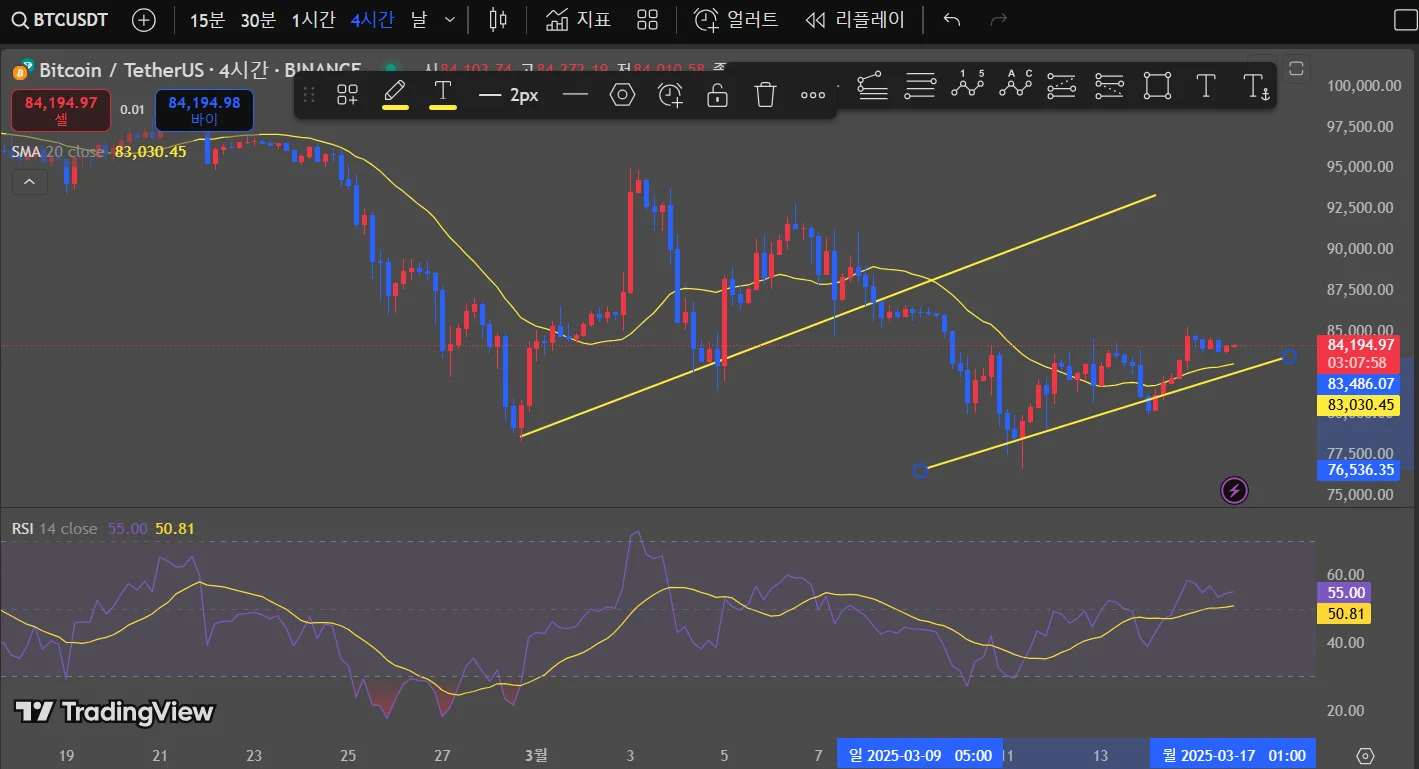Click the blue 바이 buy button
The image size is (1419, 769).
pos(204,110)
